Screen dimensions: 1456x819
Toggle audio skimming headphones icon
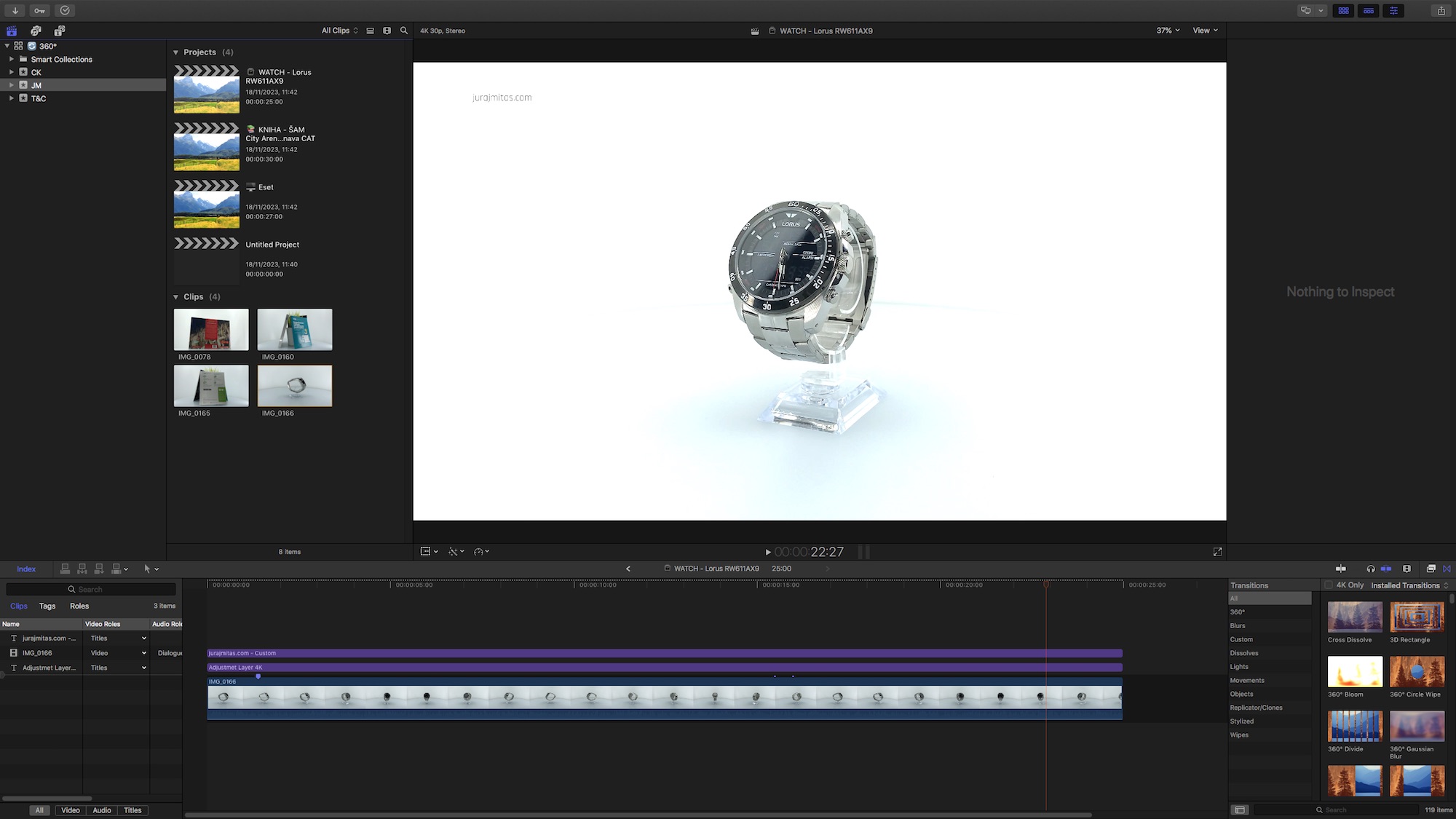click(x=1371, y=569)
